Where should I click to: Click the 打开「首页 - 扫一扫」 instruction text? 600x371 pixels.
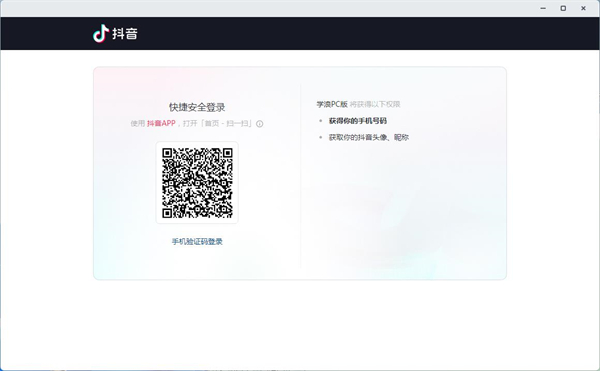tap(218, 124)
